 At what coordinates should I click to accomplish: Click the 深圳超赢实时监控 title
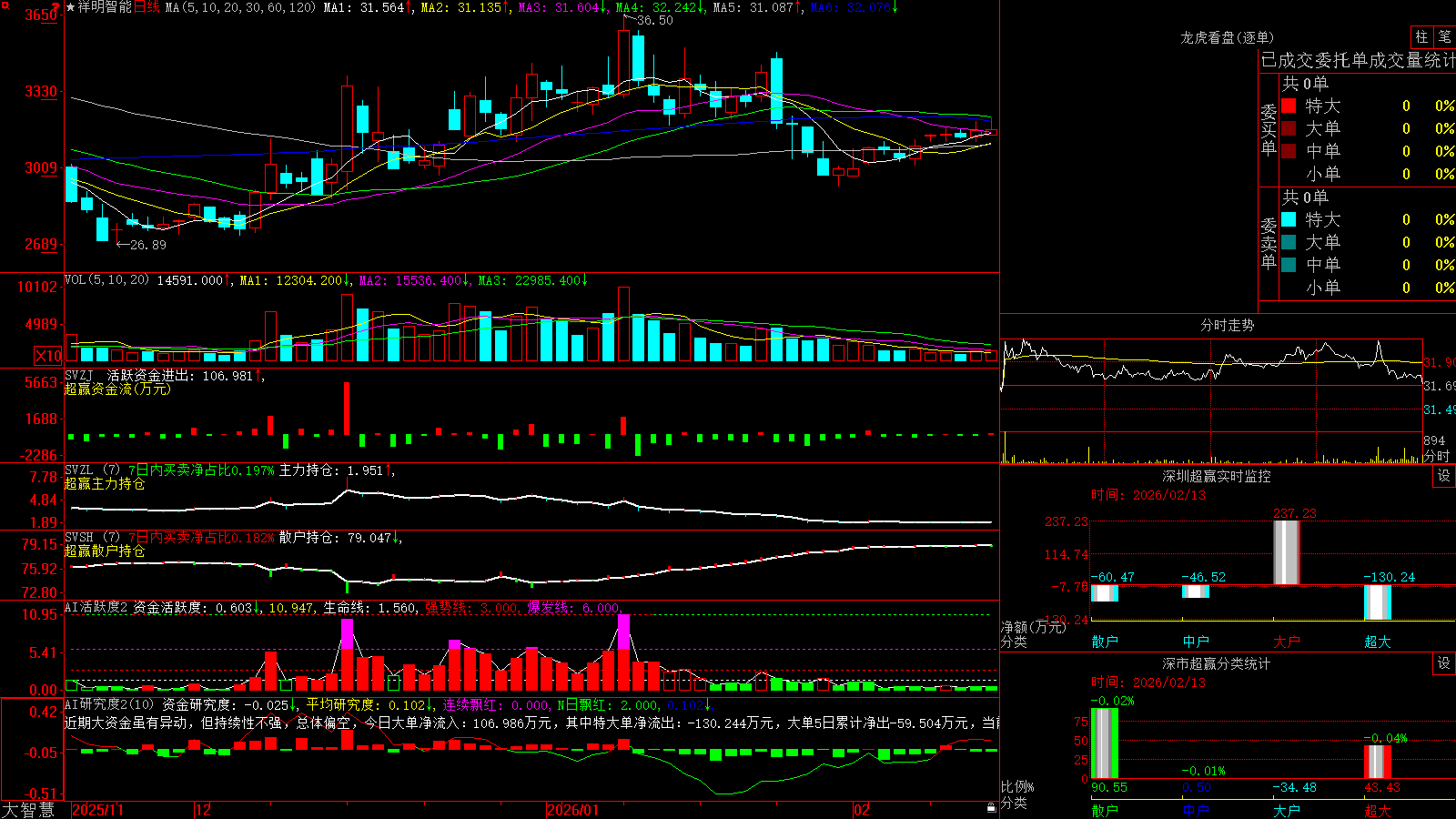(x=1217, y=476)
